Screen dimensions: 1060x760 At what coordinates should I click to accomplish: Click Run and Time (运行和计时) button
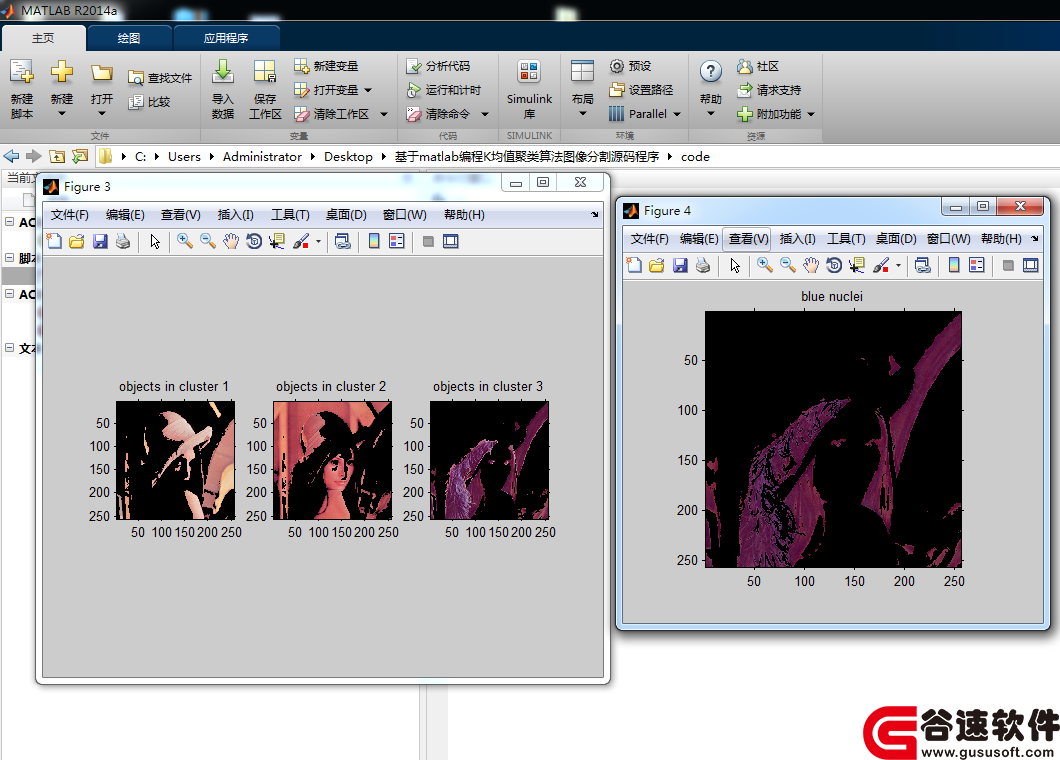pyautogui.click(x=443, y=90)
